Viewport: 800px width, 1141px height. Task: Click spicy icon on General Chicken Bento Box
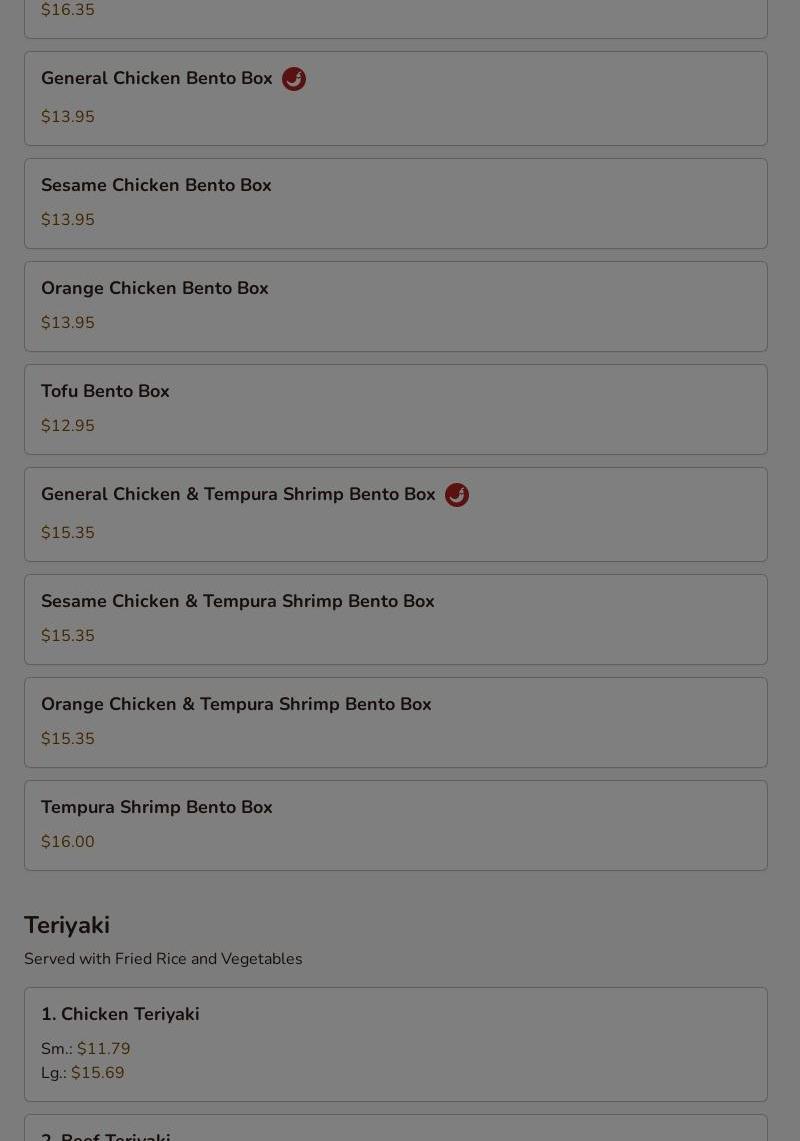point(294,79)
